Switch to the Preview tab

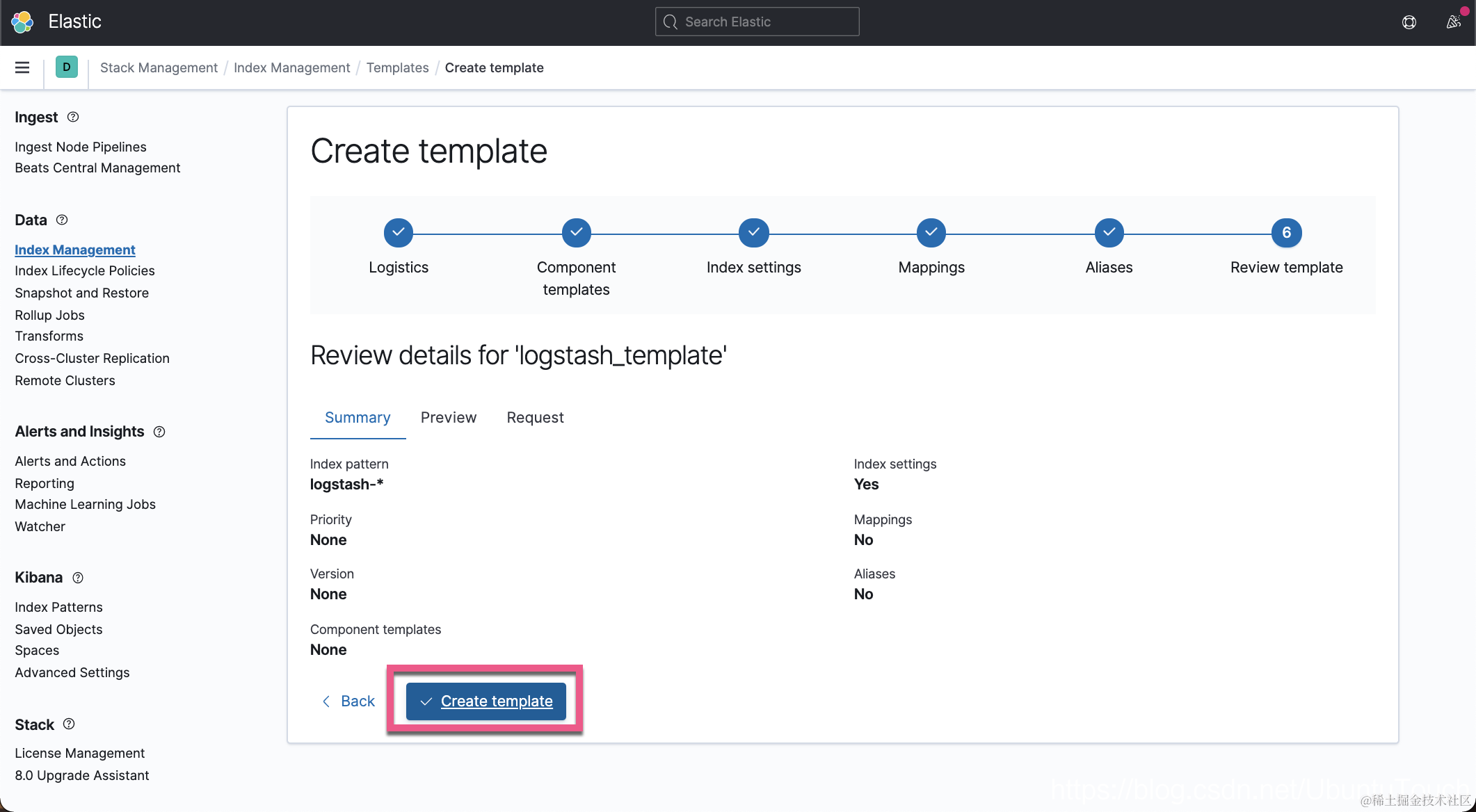449,418
